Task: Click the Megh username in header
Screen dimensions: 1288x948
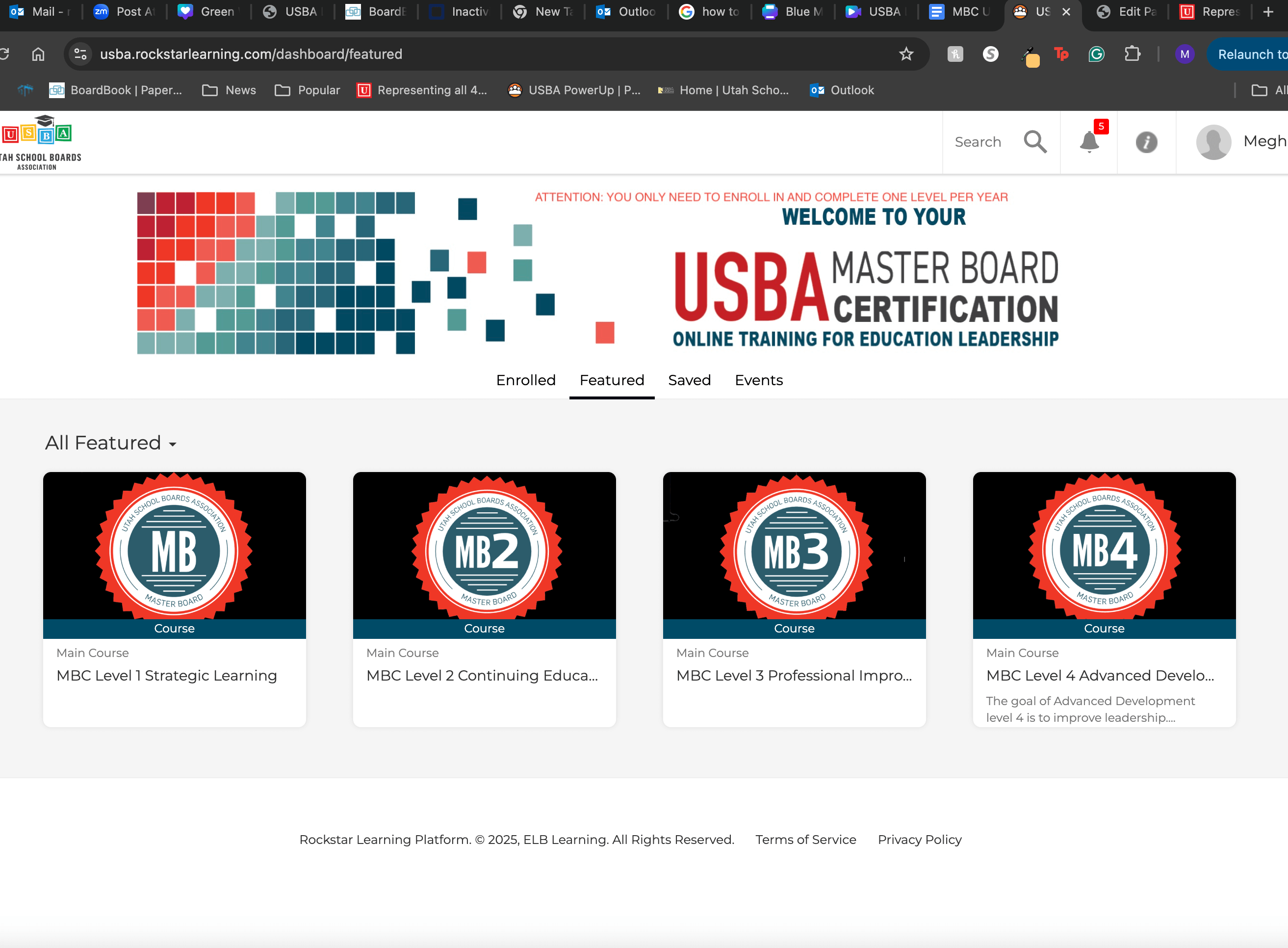Action: [1265, 141]
